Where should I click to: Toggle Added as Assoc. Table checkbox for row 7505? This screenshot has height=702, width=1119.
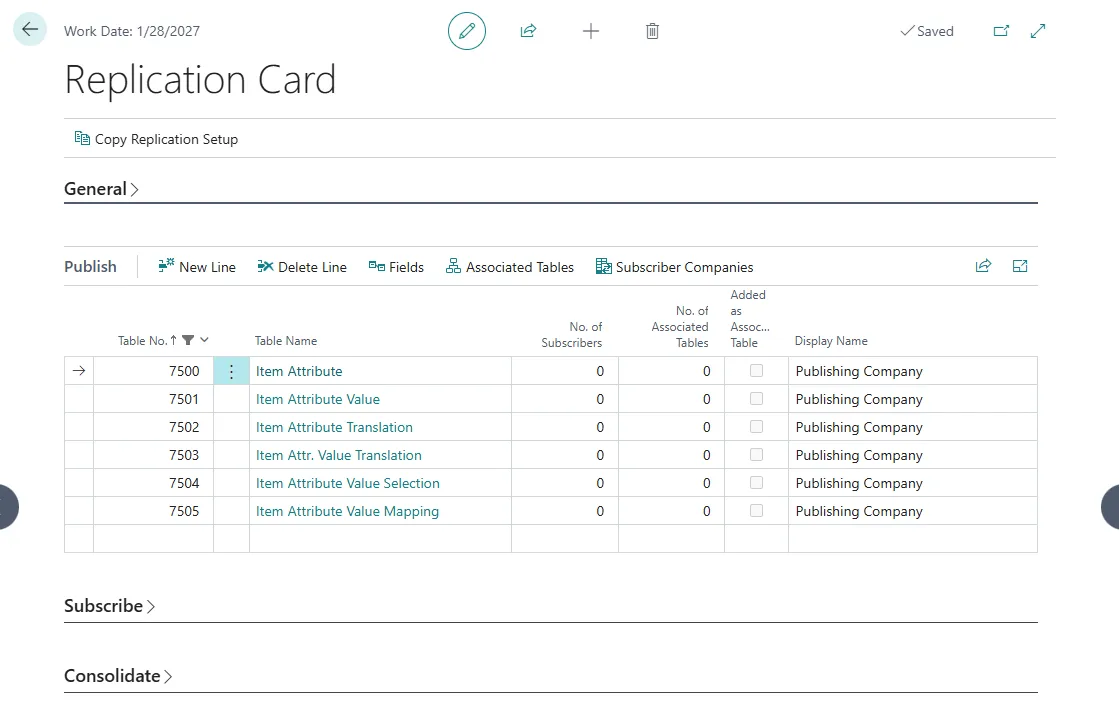pyautogui.click(x=756, y=511)
